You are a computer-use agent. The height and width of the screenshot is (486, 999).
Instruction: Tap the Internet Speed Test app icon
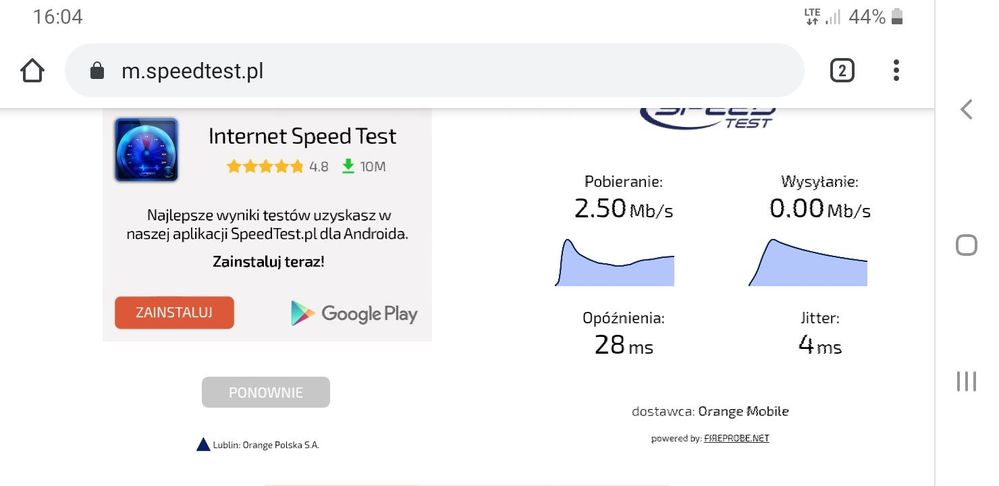[146, 150]
